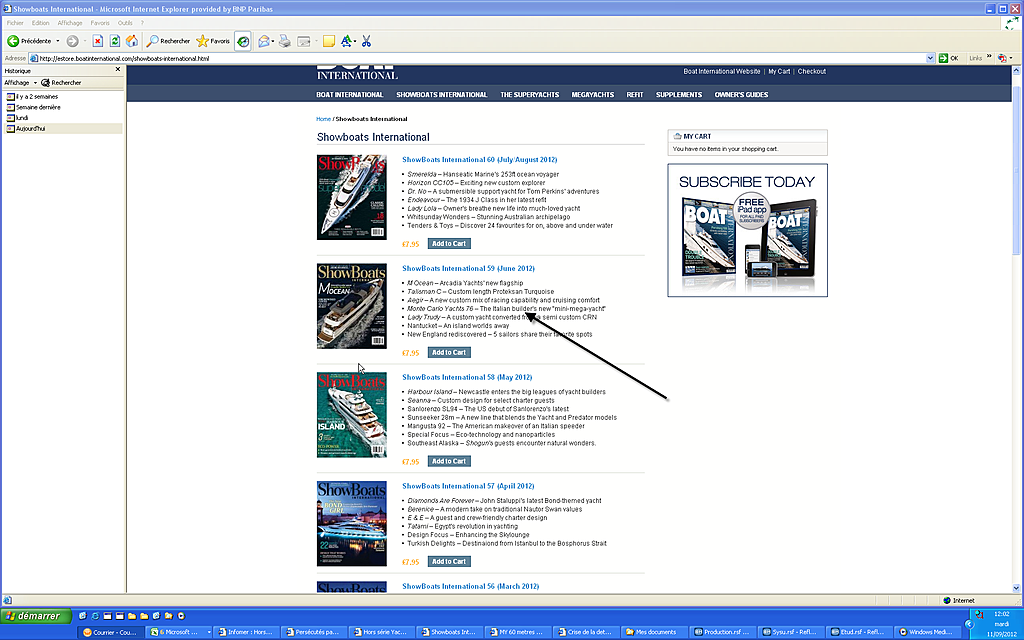This screenshot has width=1024, height=640.
Task: Open the Affichage dropdown in Historique panel
Action: [x=20, y=83]
